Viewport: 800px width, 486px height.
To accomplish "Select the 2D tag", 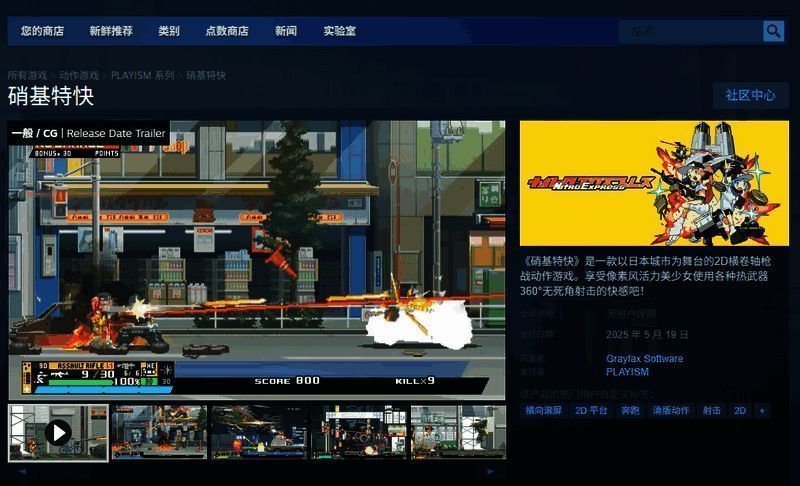I will pyautogui.click(x=740, y=411).
